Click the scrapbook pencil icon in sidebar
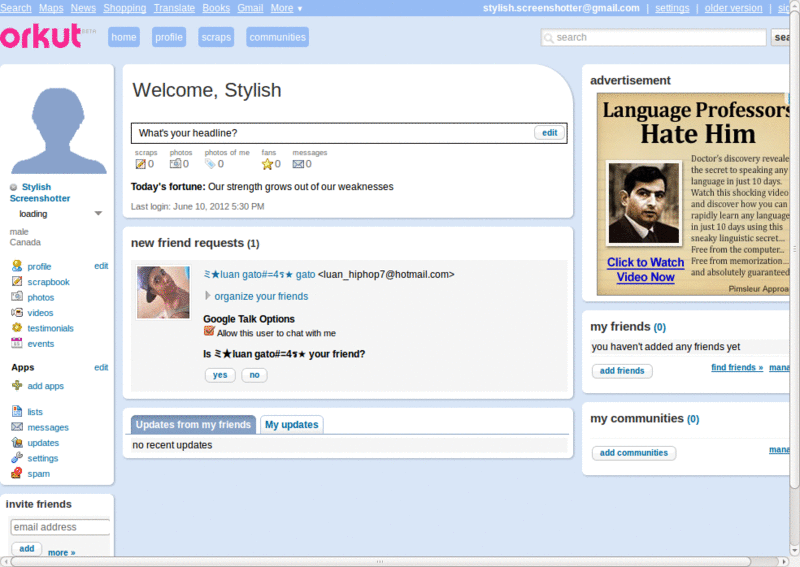The height and width of the screenshot is (567, 800). click(x=17, y=281)
